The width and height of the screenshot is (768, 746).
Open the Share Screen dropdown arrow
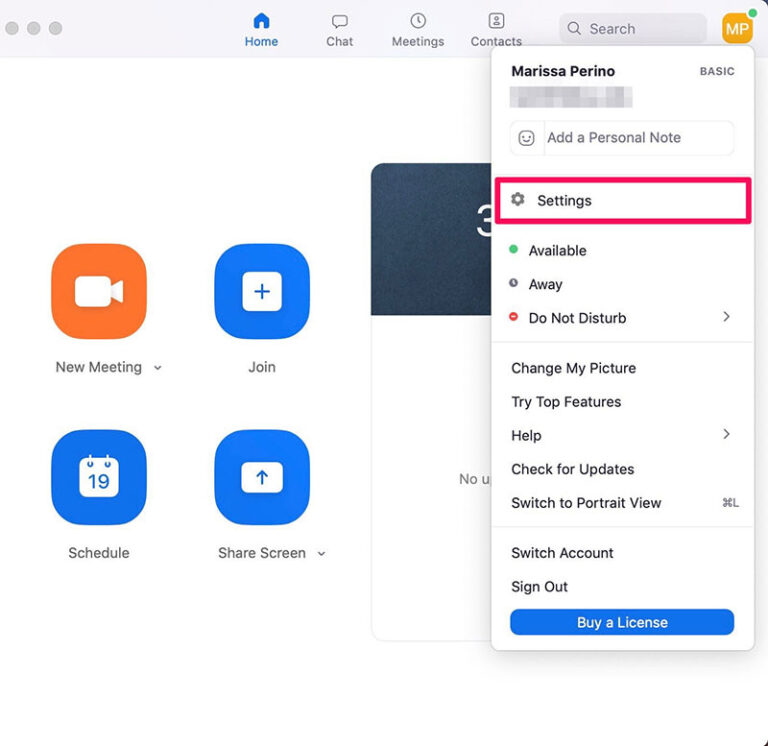[x=321, y=554]
